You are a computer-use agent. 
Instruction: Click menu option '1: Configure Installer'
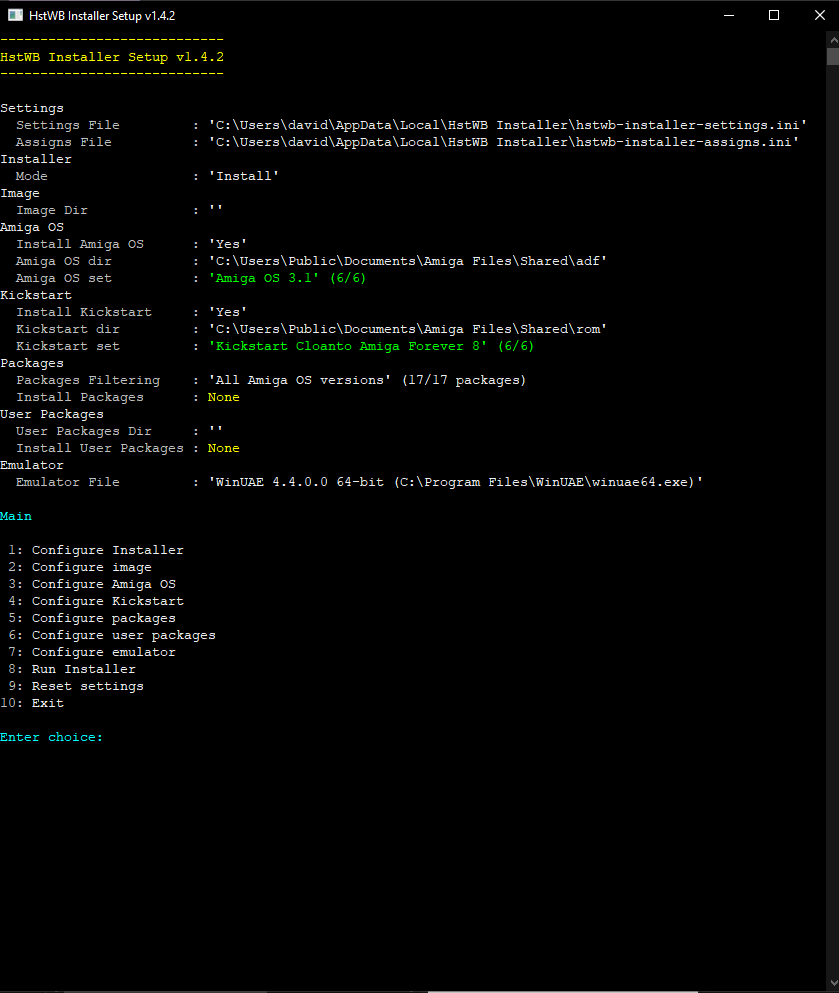(96, 550)
